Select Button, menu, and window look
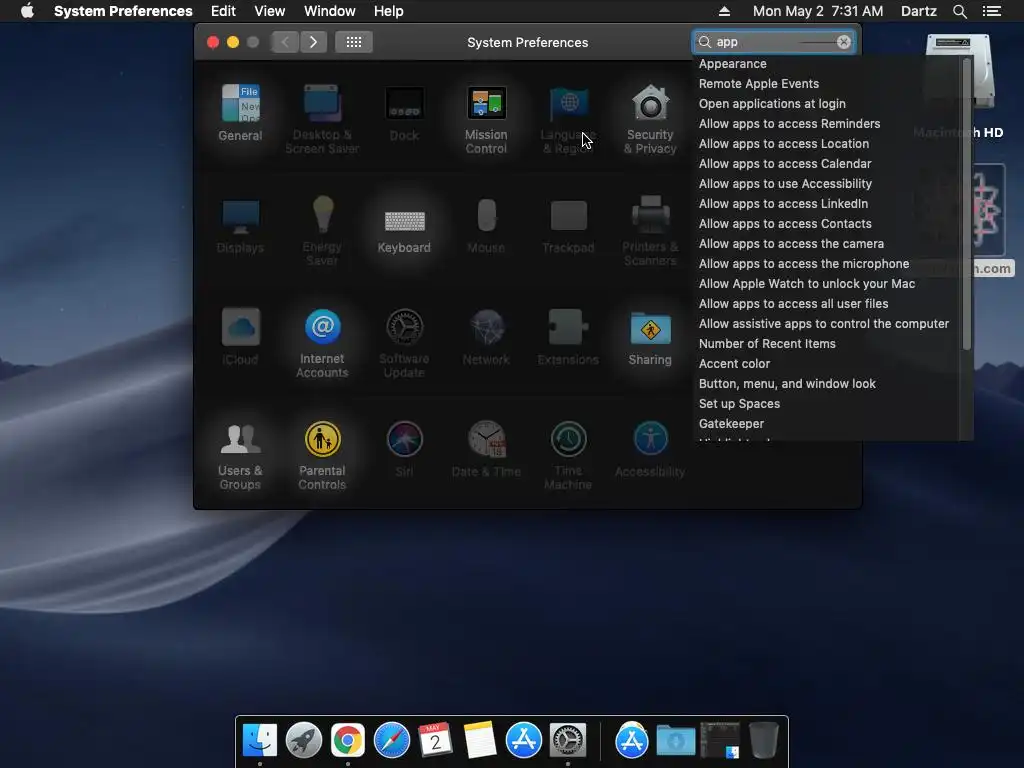1024x768 pixels. pos(787,384)
